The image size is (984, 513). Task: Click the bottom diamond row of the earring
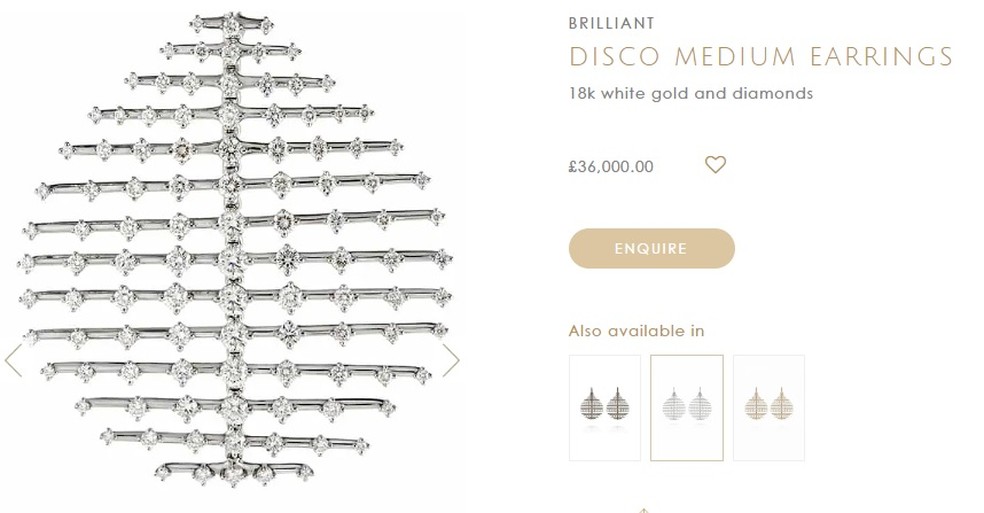(233, 472)
